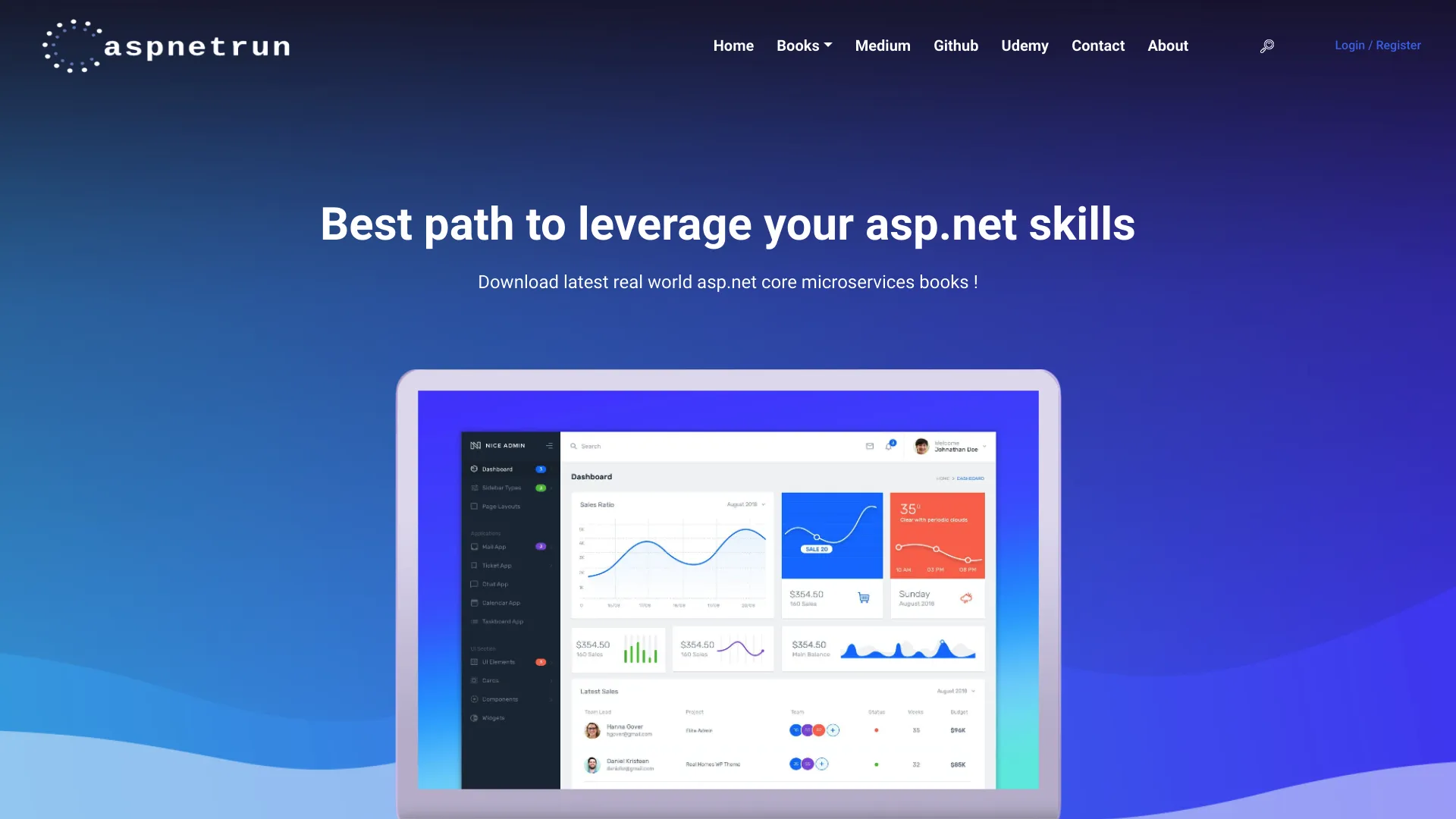Click the Contact navigation link
Image resolution: width=1456 pixels, height=819 pixels.
coord(1098,45)
